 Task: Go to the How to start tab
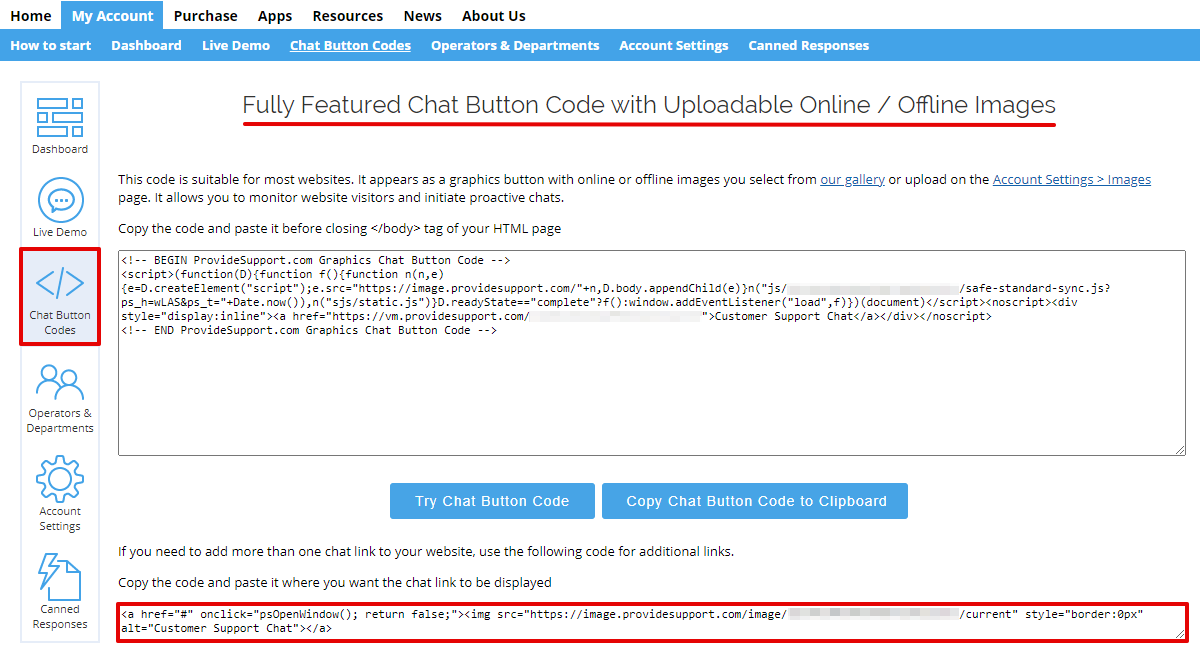coord(50,45)
